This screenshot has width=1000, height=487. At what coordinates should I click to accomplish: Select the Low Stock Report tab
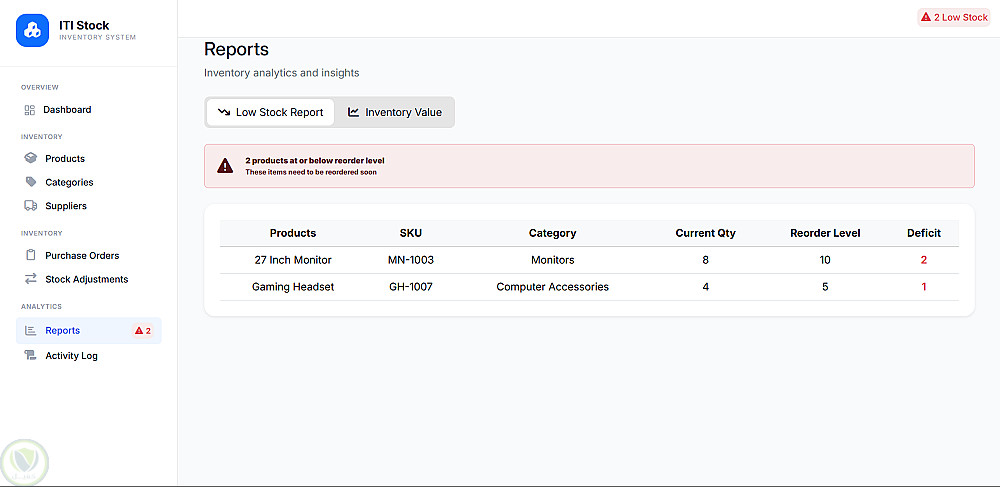click(270, 112)
